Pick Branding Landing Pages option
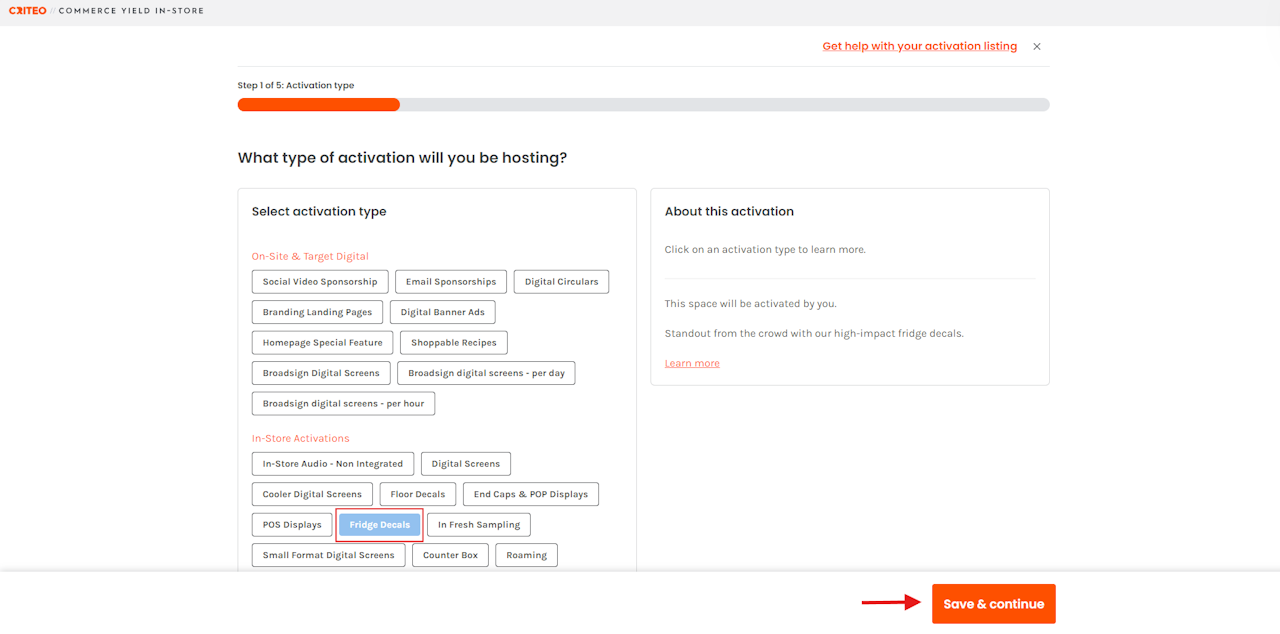Viewport: 1280px width, 634px height. (x=317, y=312)
